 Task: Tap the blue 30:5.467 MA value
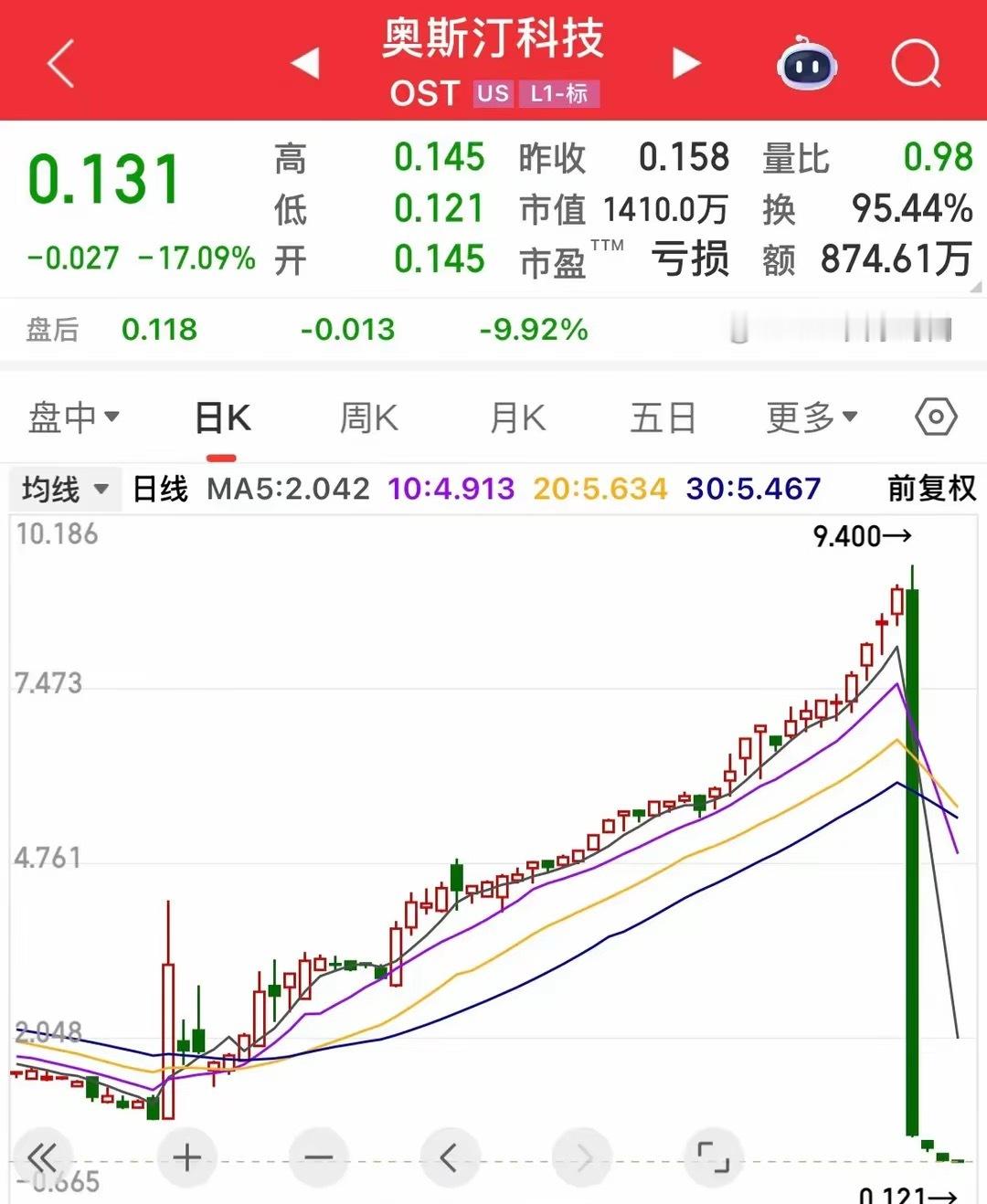point(754,489)
